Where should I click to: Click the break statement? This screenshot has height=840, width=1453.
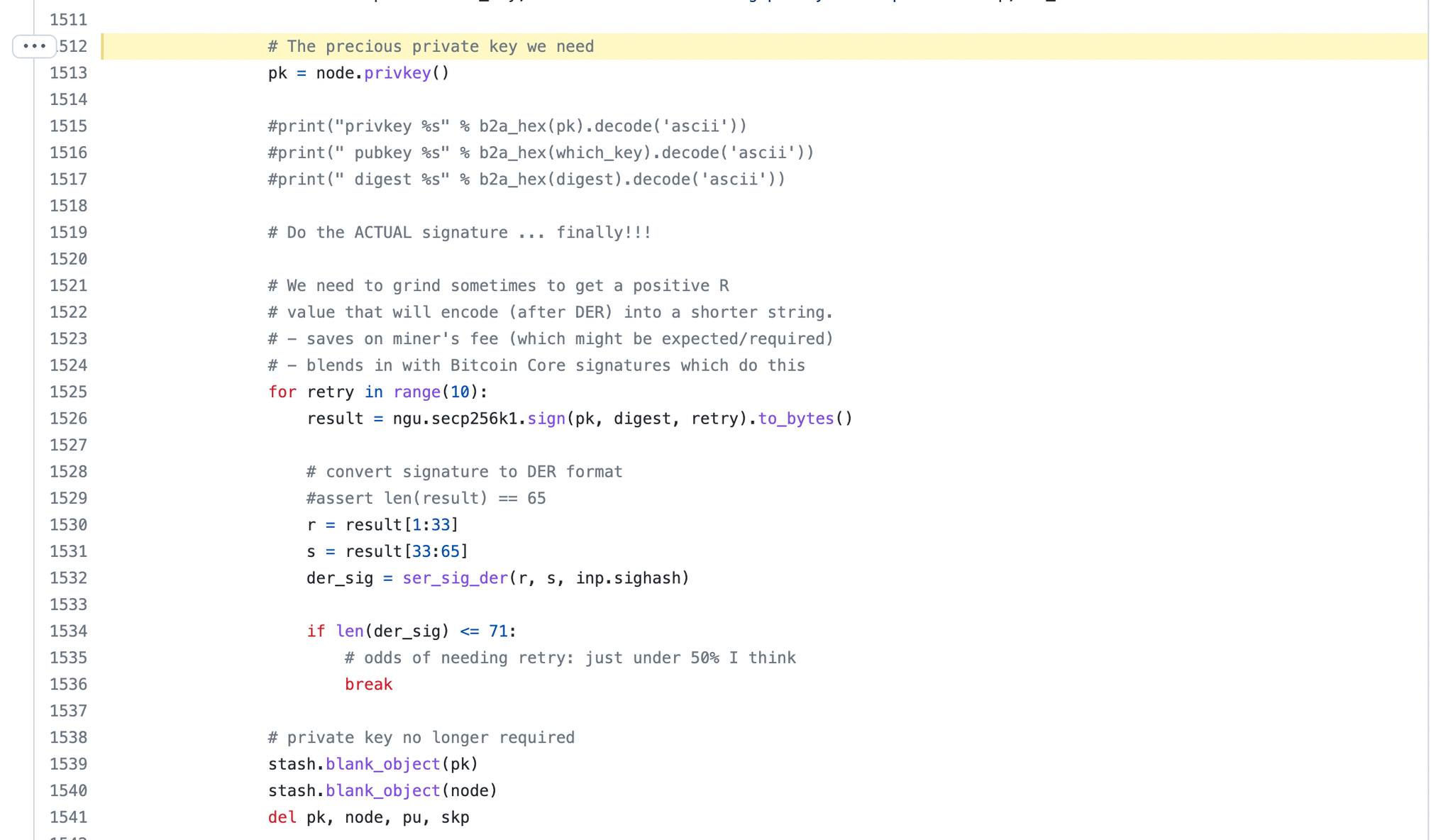[368, 685]
